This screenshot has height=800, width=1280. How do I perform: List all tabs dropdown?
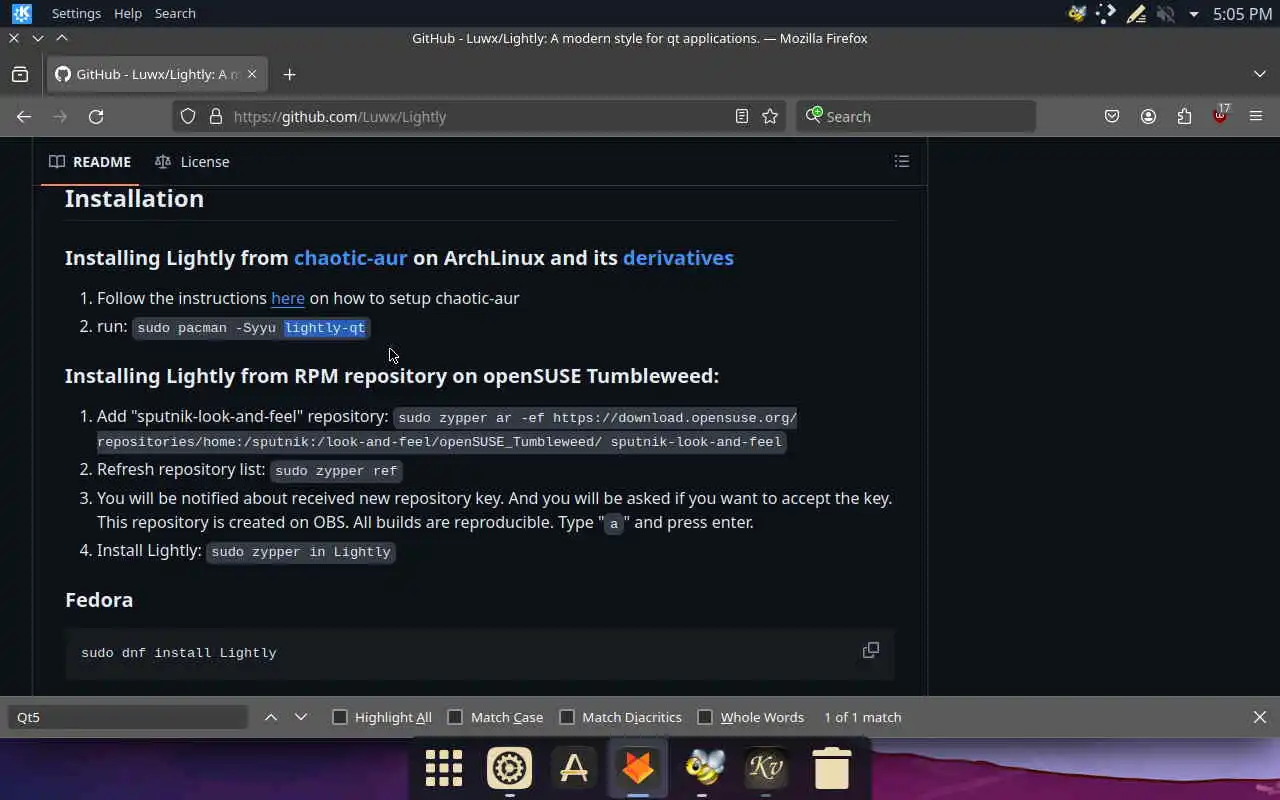click(x=1259, y=74)
